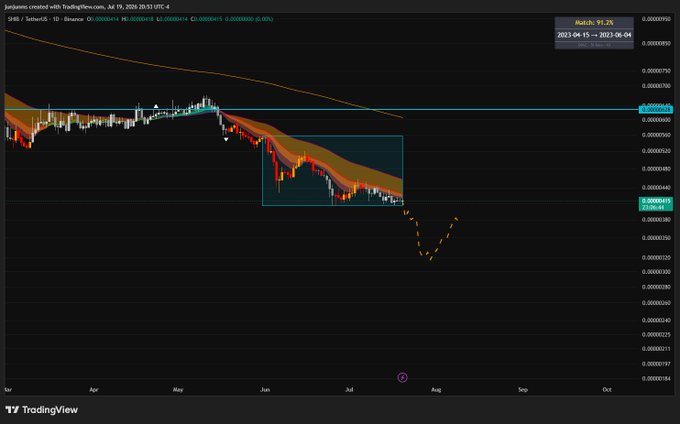
Task: Click the 0.00000240 price axis label
Action: point(656,320)
